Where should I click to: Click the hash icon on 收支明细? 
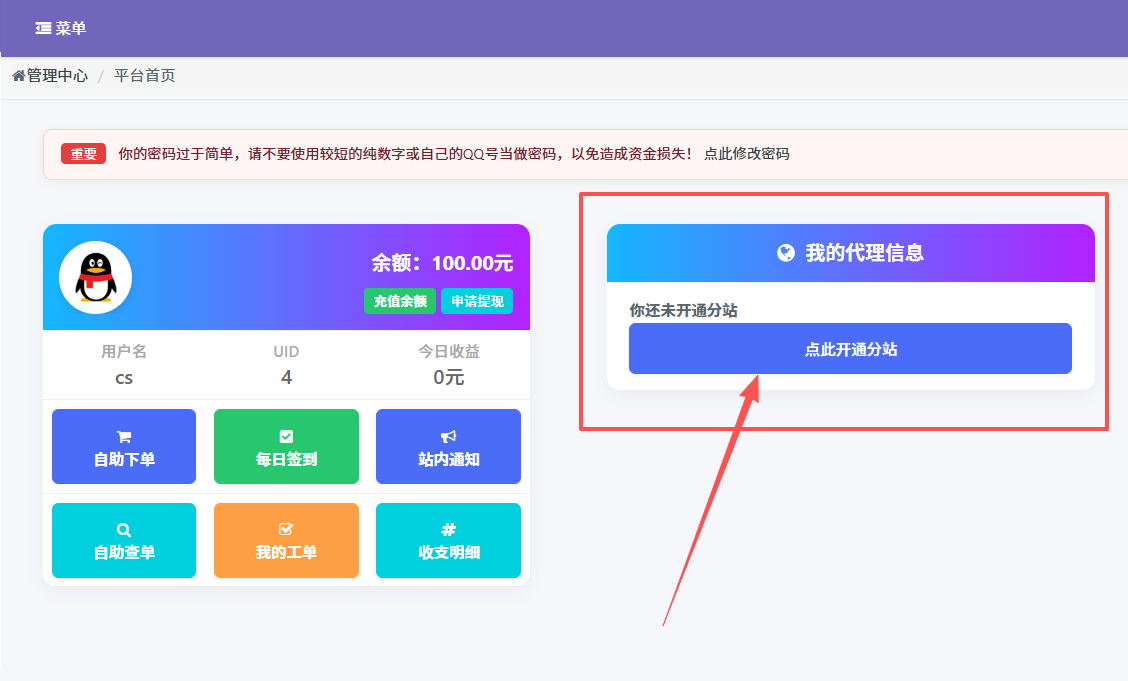point(448,530)
